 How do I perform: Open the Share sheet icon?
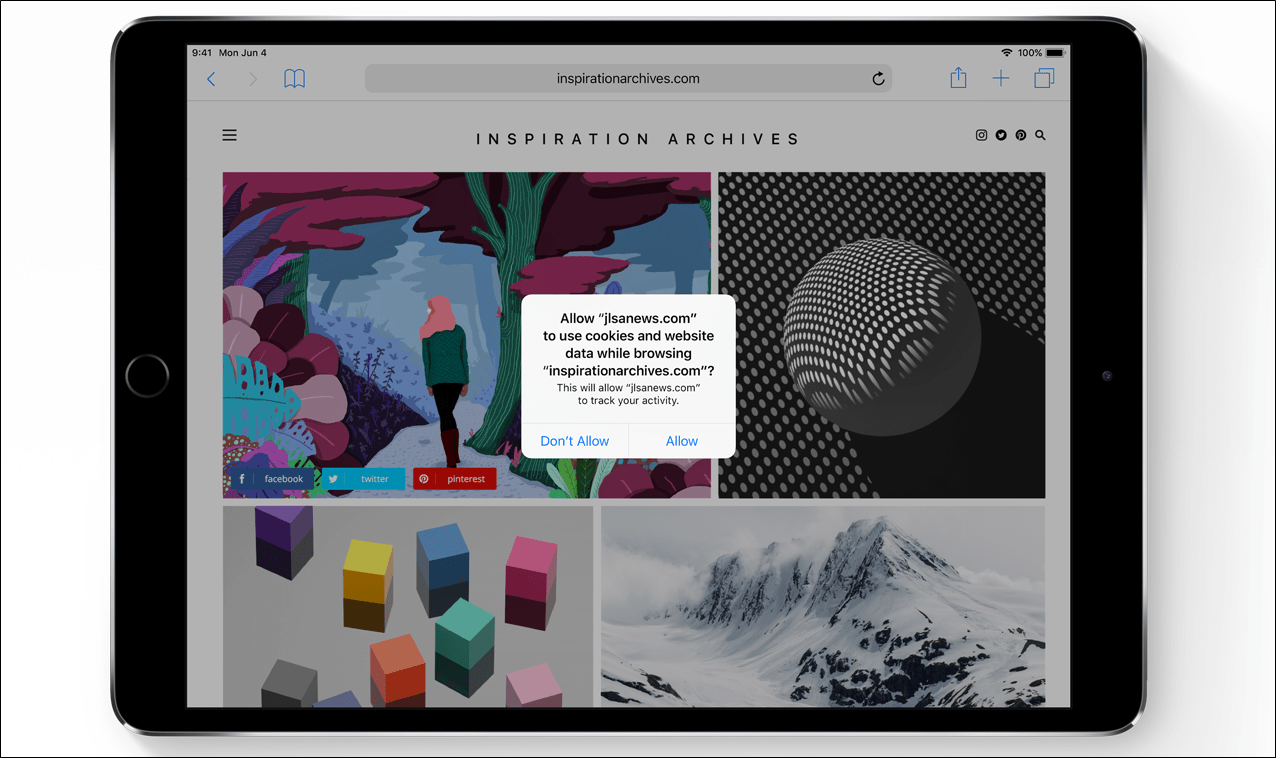958,78
